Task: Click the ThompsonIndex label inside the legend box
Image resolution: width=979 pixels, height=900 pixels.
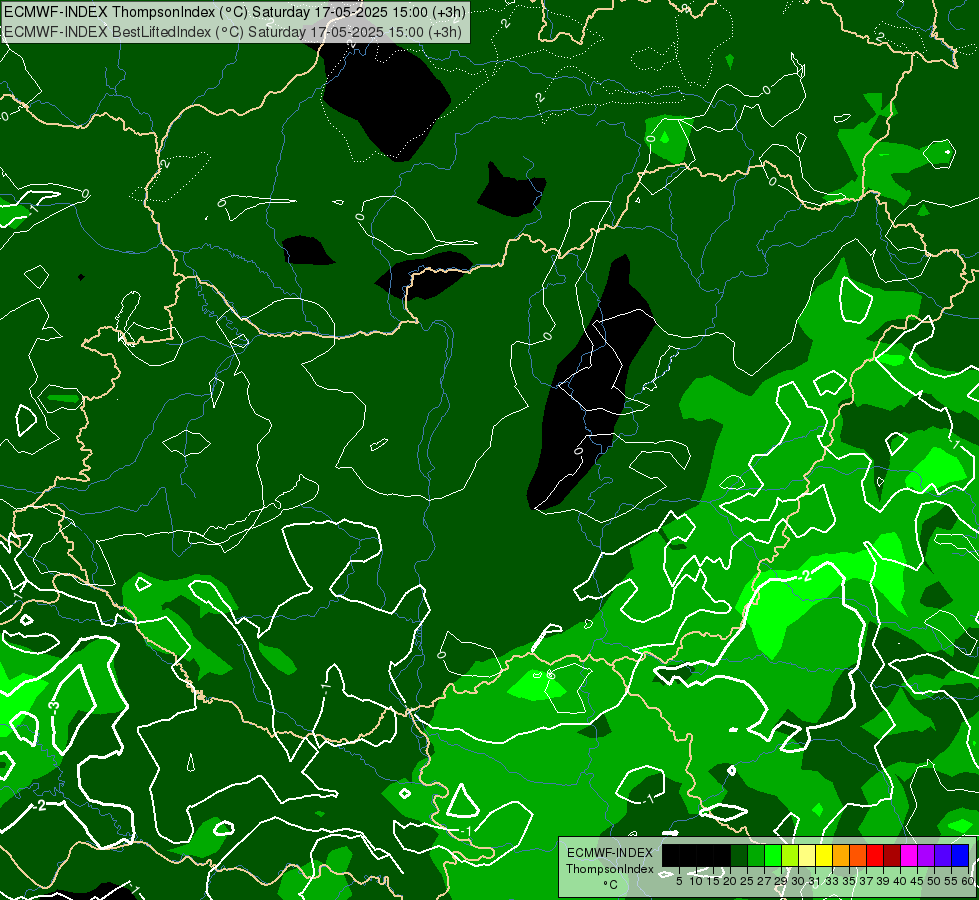Action: point(610,869)
